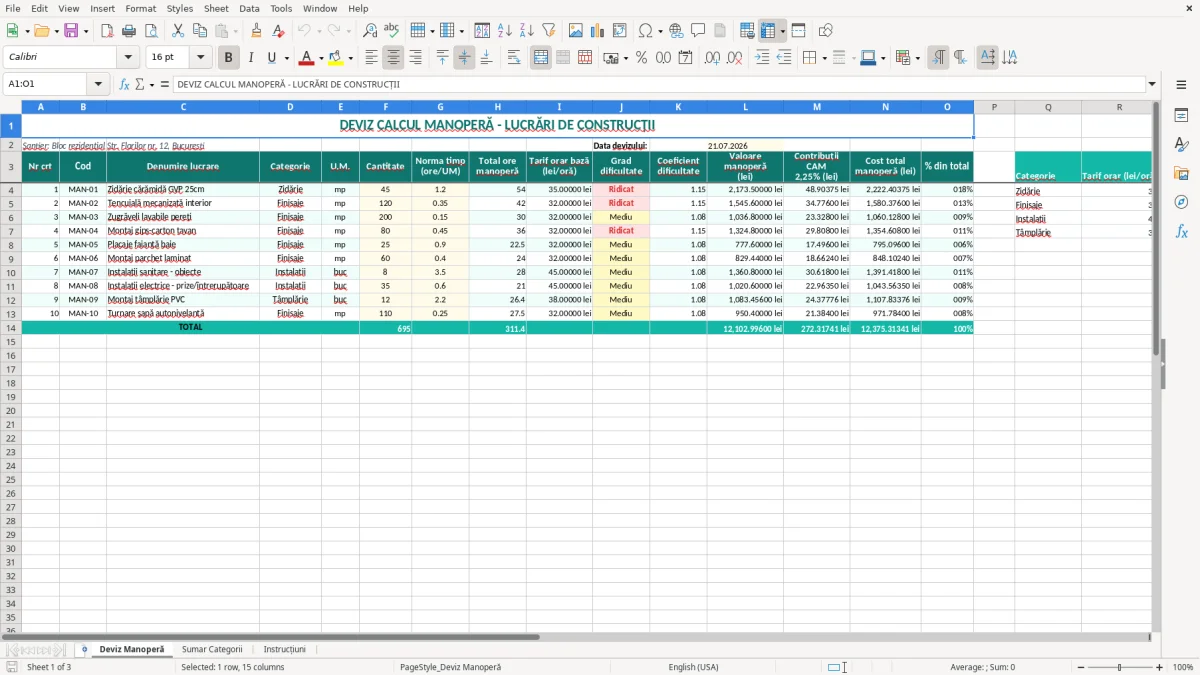Click Clear Direct Formatting icon
Viewport: 1200px width, 675px height.
pos(279,31)
